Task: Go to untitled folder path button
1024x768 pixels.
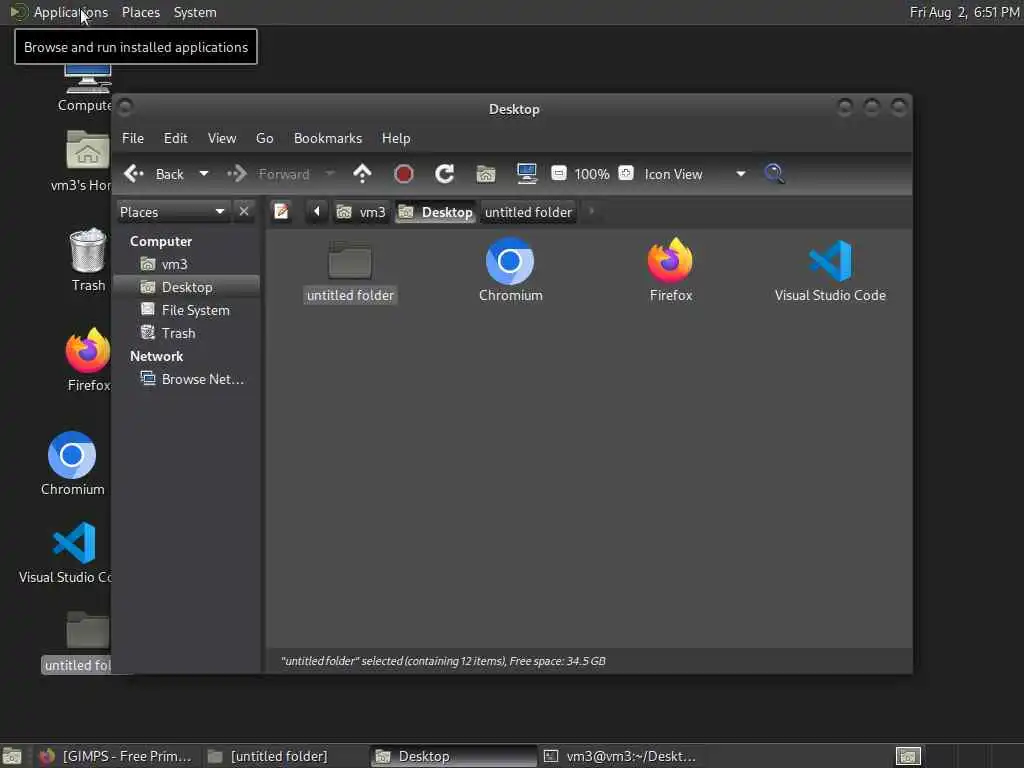Action: tap(528, 212)
